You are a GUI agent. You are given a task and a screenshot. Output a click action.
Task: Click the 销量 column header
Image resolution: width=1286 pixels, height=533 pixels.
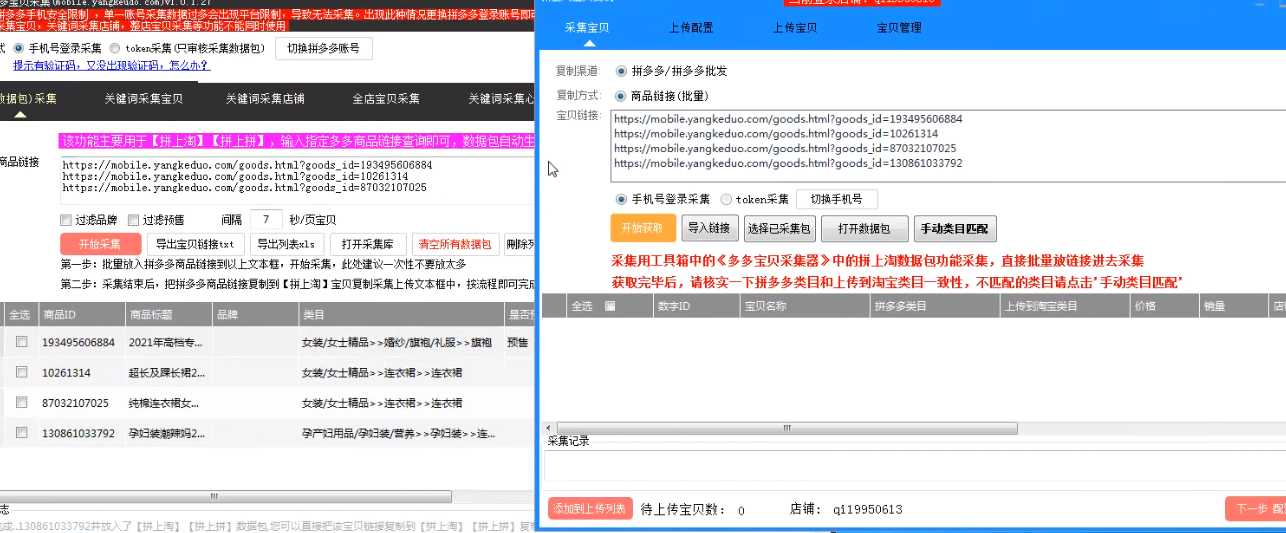point(1234,306)
